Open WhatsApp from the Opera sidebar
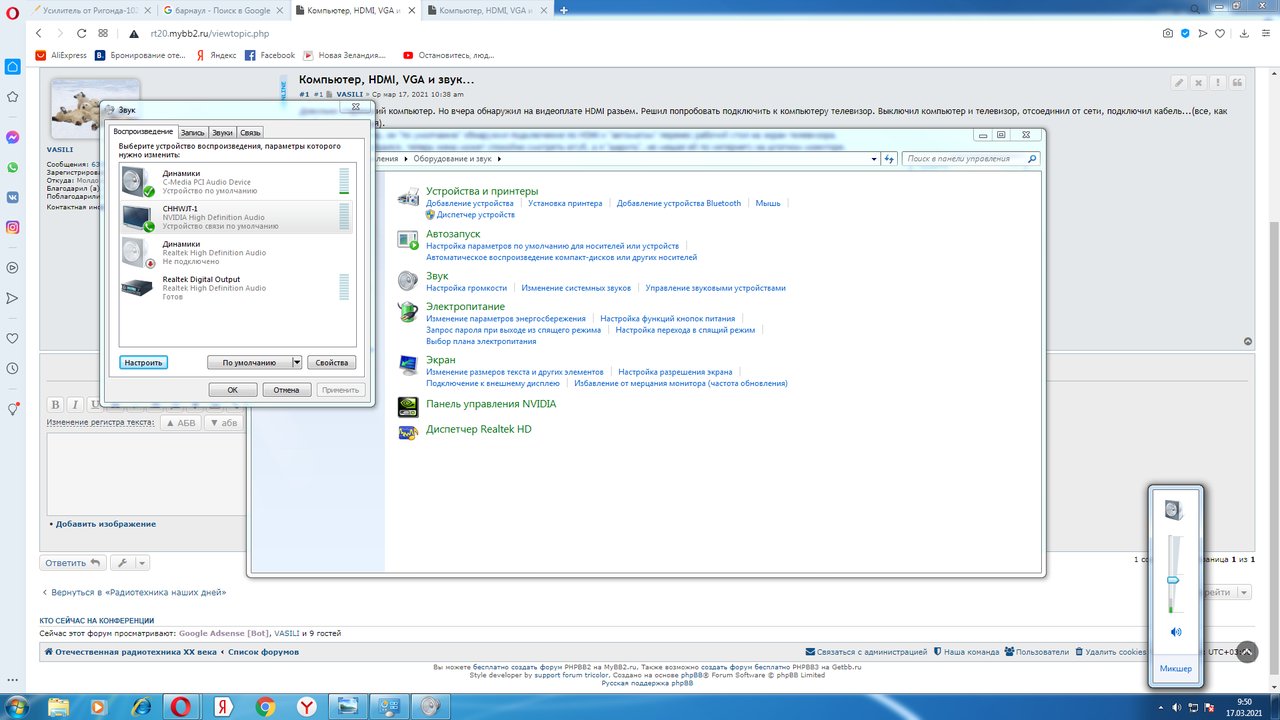Viewport: 1280px width, 720px height. click(13, 167)
